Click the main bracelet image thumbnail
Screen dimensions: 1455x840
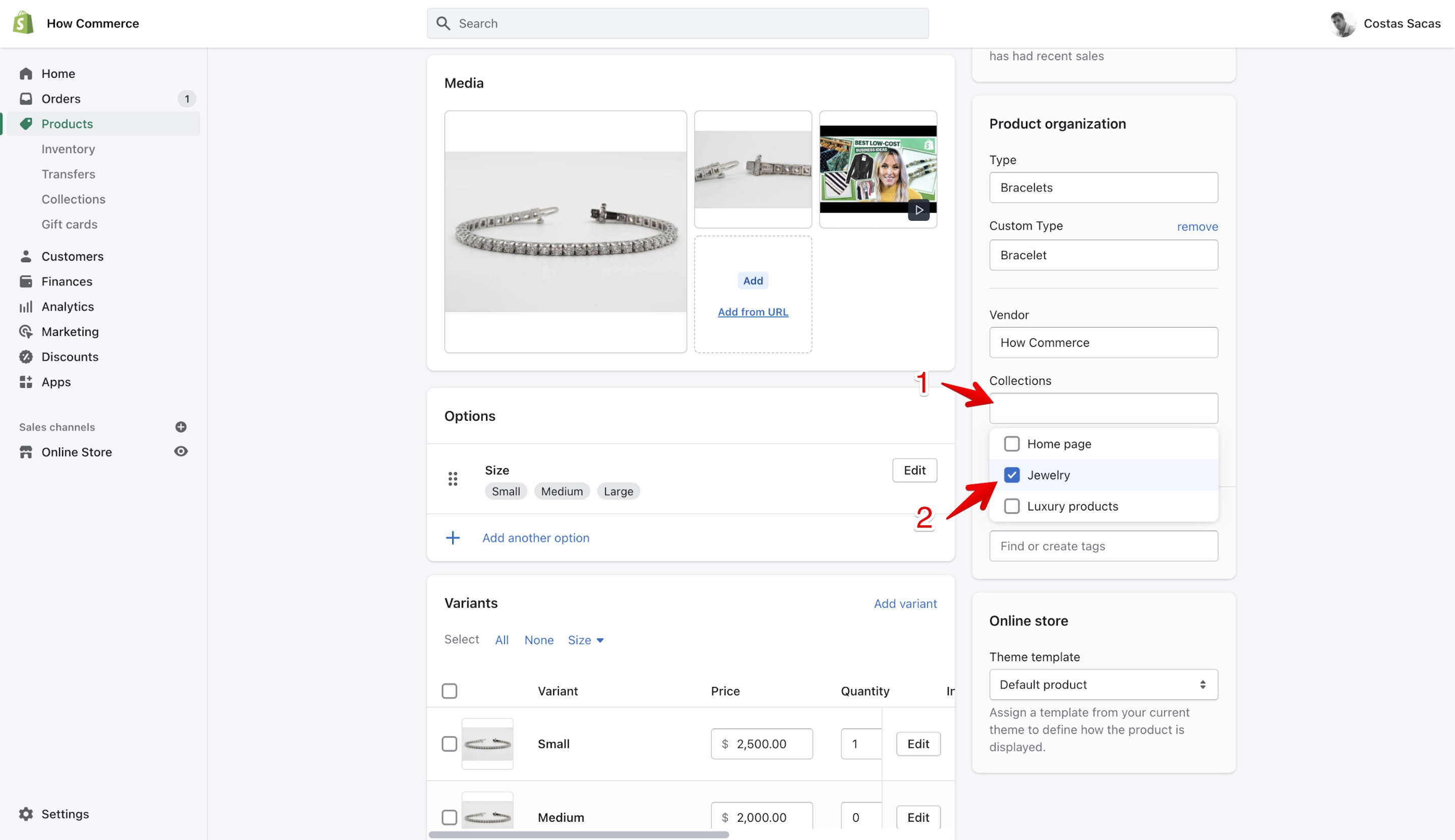[x=565, y=232]
